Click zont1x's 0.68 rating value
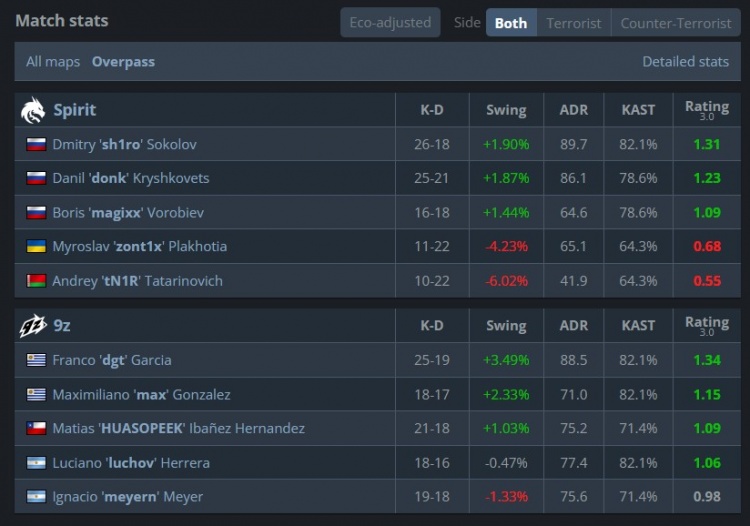 (707, 246)
